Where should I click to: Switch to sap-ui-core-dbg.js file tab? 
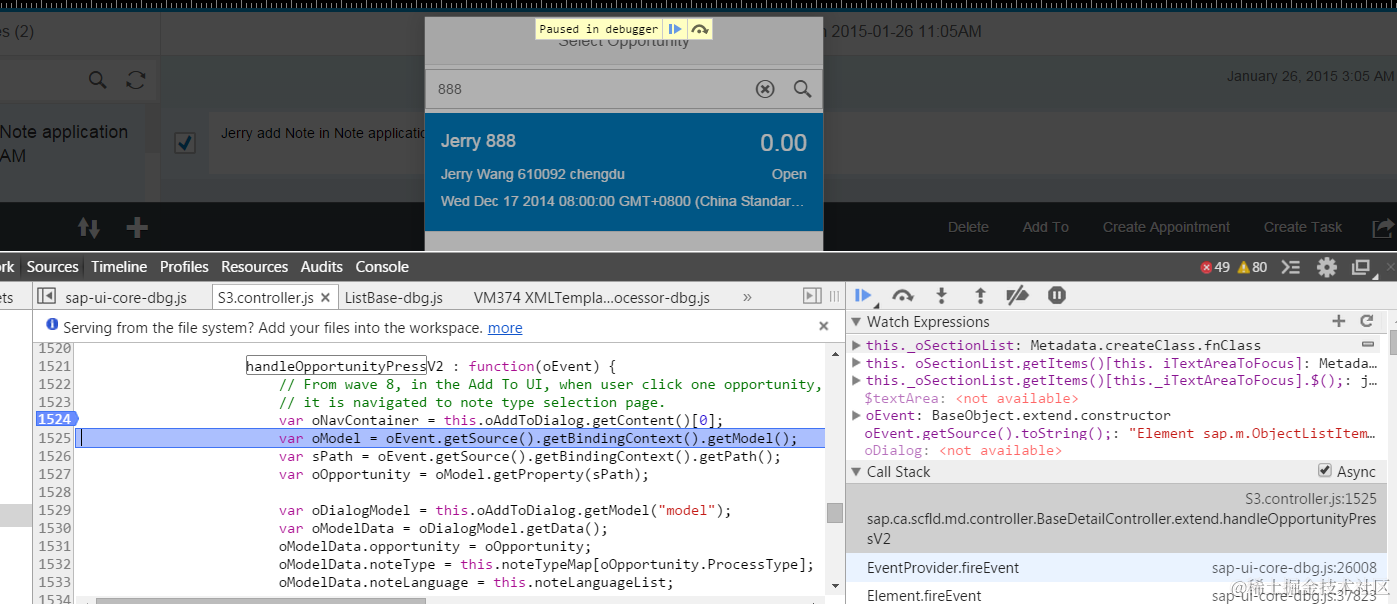point(126,297)
